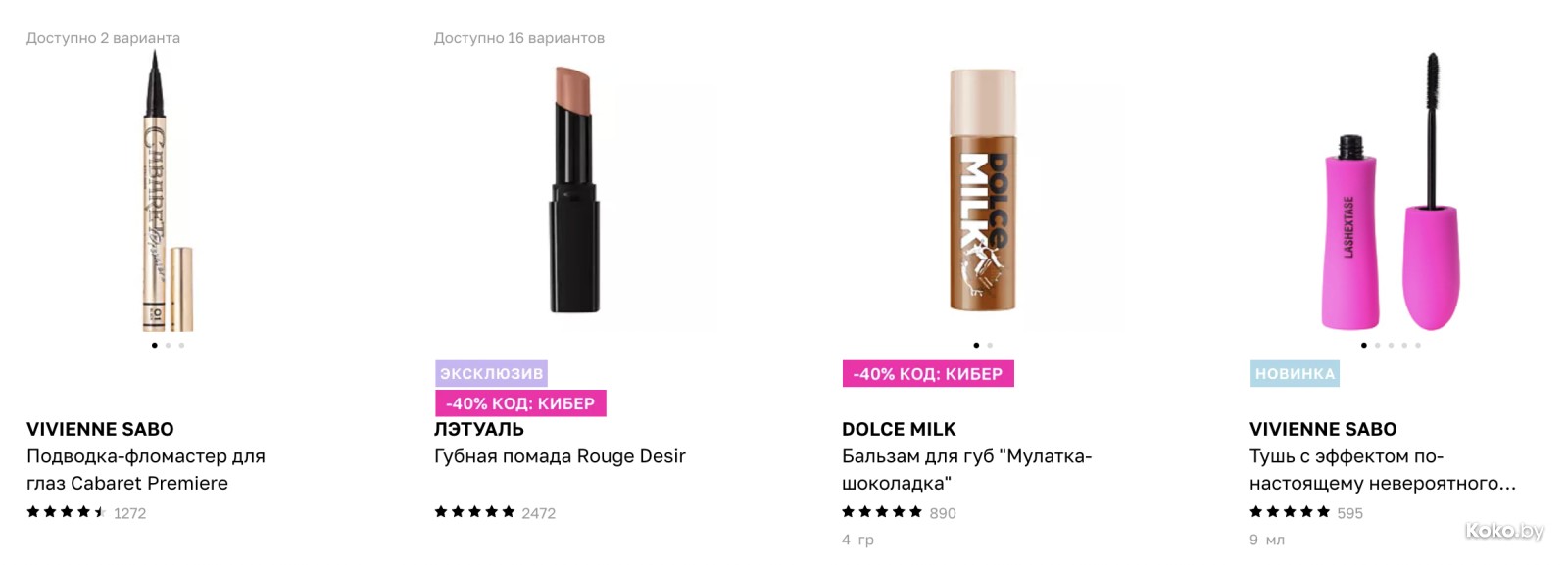This screenshot has width=1568, height=565.
Task: Open 'Бальзам для губ Мулатка-шоколадка' title
Action: 966,469
